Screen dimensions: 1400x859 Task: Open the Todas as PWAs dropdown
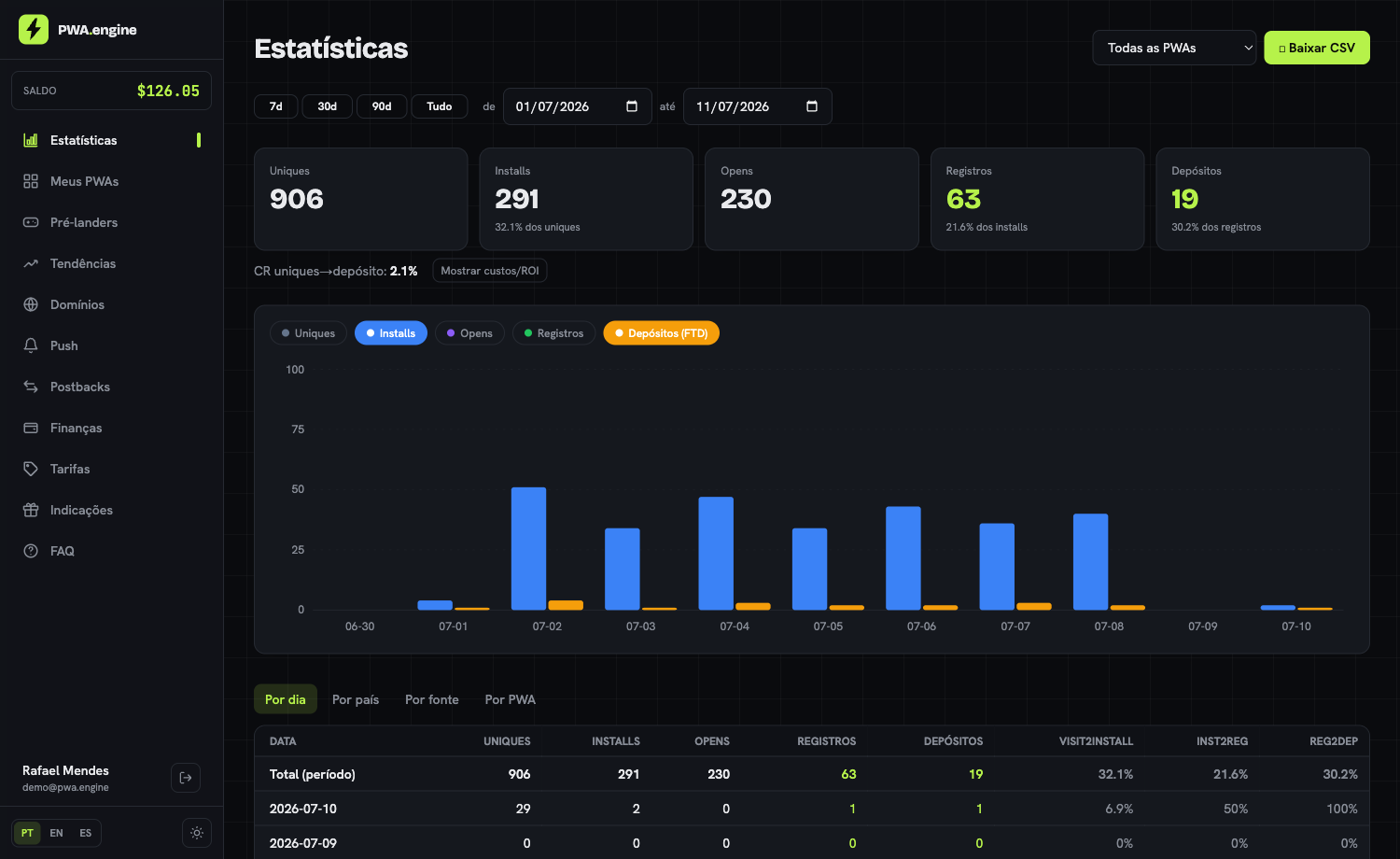1174,48
